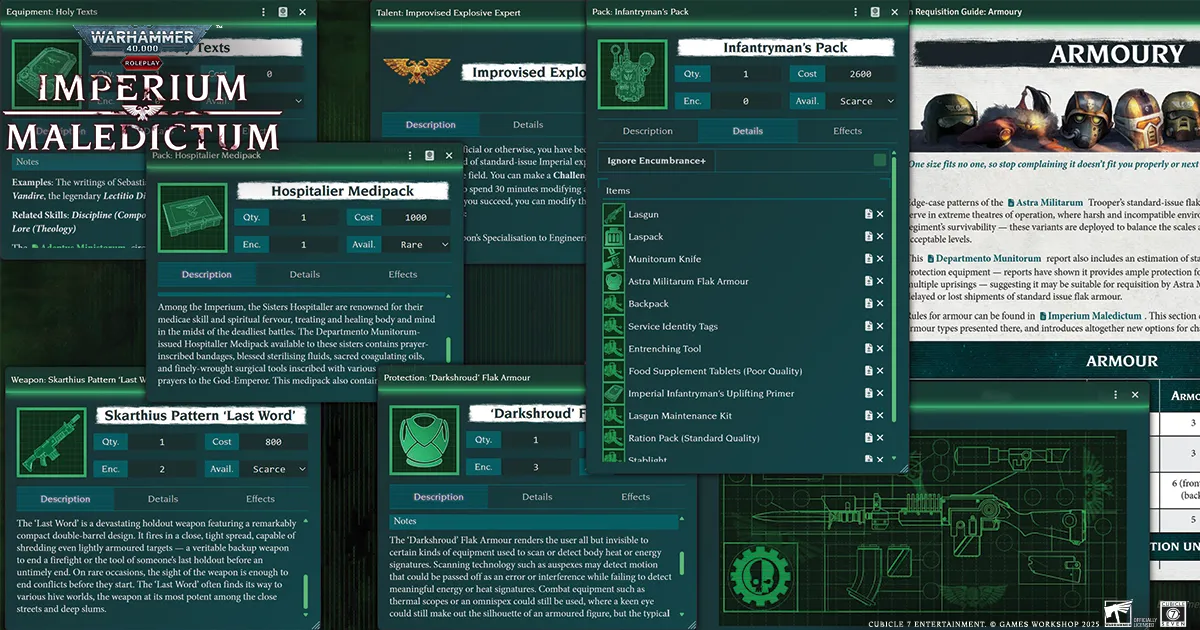Click the Entrenching Tool item name
Image resolution: width=1200 pixels, height=630 pixels.
665,349
